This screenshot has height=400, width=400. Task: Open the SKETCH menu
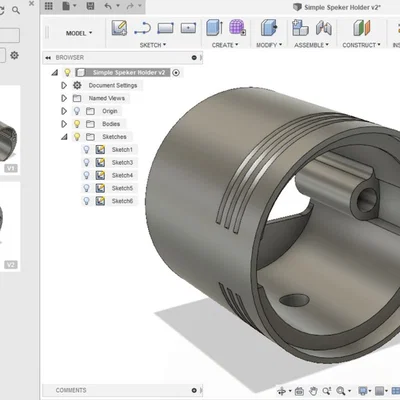(153, 45)
